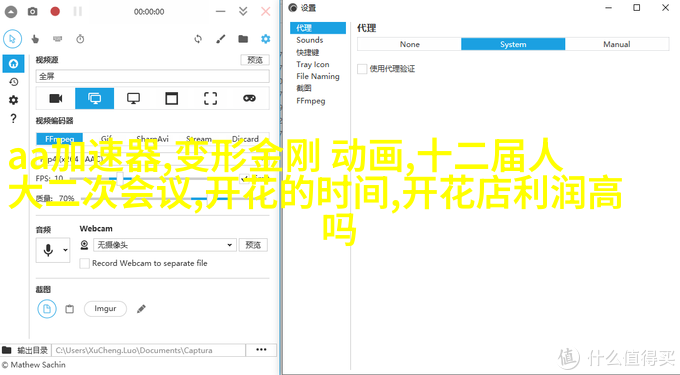Start recording with the red record button
The image size is (680, 375).
coord(55,11)
